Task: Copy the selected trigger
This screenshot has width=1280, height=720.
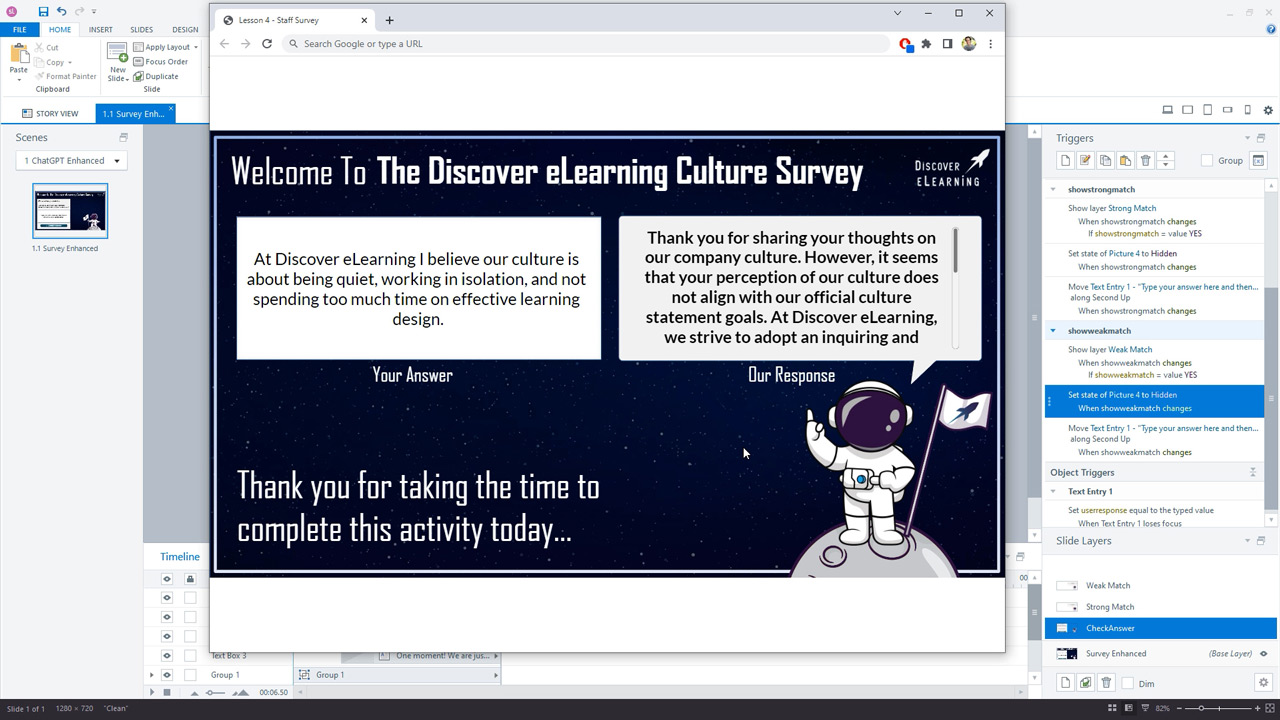Action: tap(1105, 160)
